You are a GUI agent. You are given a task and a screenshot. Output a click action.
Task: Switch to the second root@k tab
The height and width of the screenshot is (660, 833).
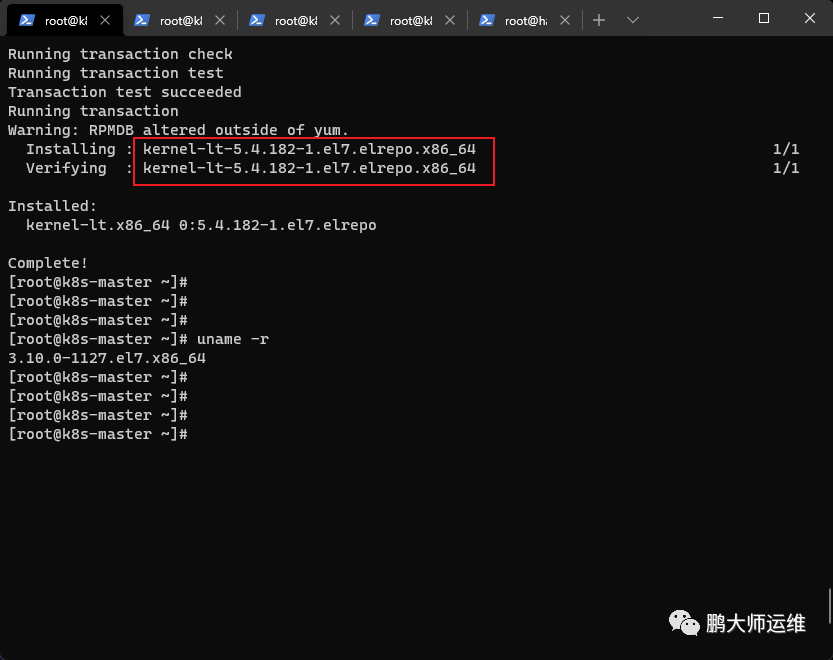click(x=181, y=20)
